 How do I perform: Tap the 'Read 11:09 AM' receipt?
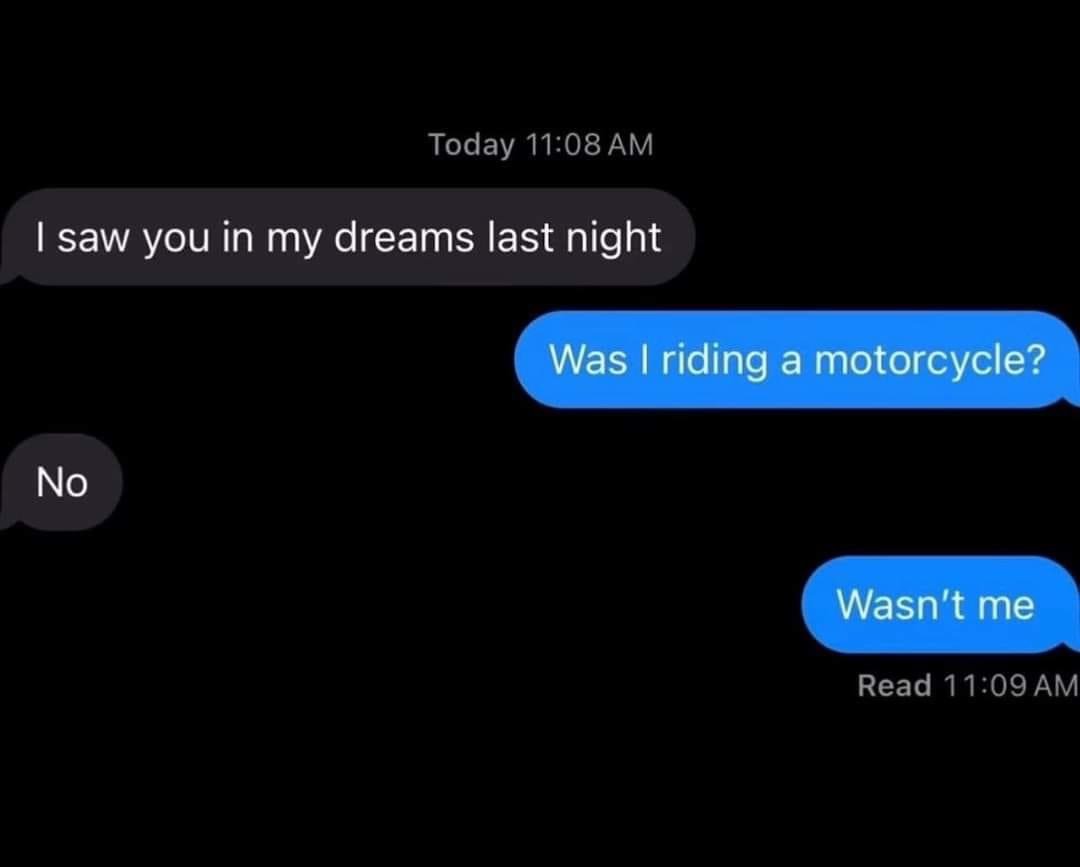click(x=967, y=685)
